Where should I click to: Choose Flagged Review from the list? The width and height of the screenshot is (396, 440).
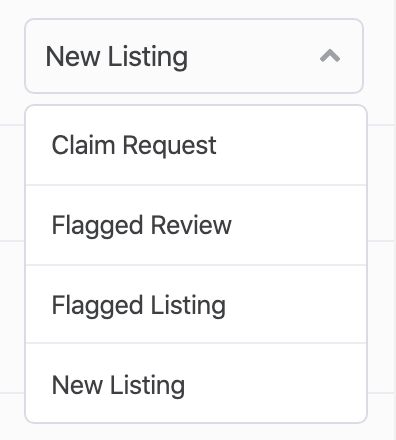(196, 225)
